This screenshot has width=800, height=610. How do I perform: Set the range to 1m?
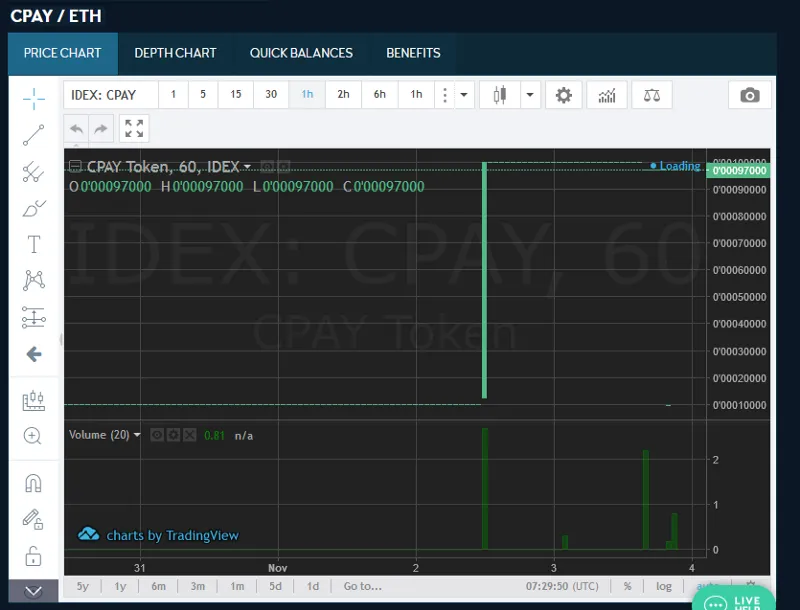[237, 587]
